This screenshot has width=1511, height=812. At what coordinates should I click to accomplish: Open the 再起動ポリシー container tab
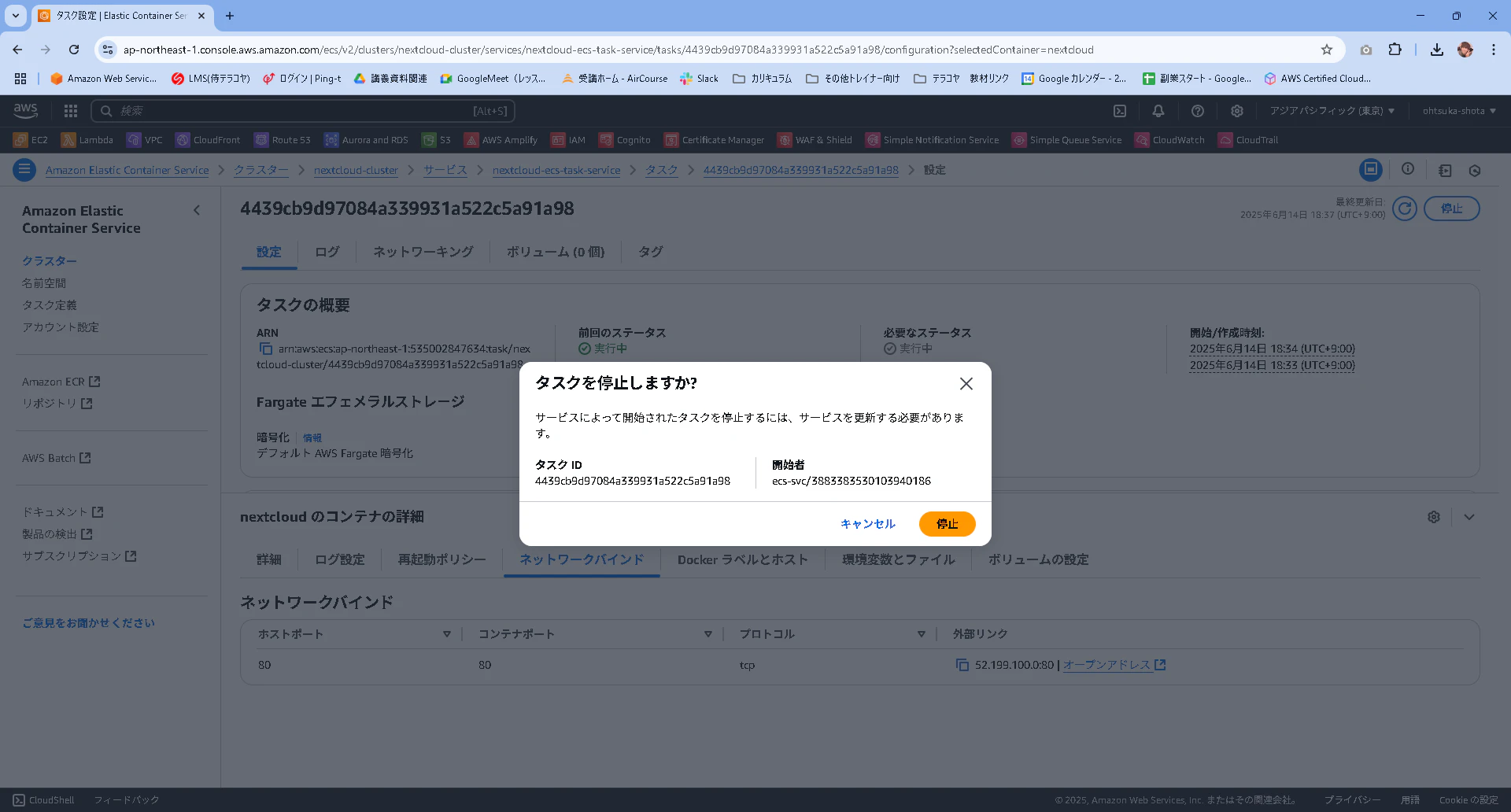click(x=442, y=559)
